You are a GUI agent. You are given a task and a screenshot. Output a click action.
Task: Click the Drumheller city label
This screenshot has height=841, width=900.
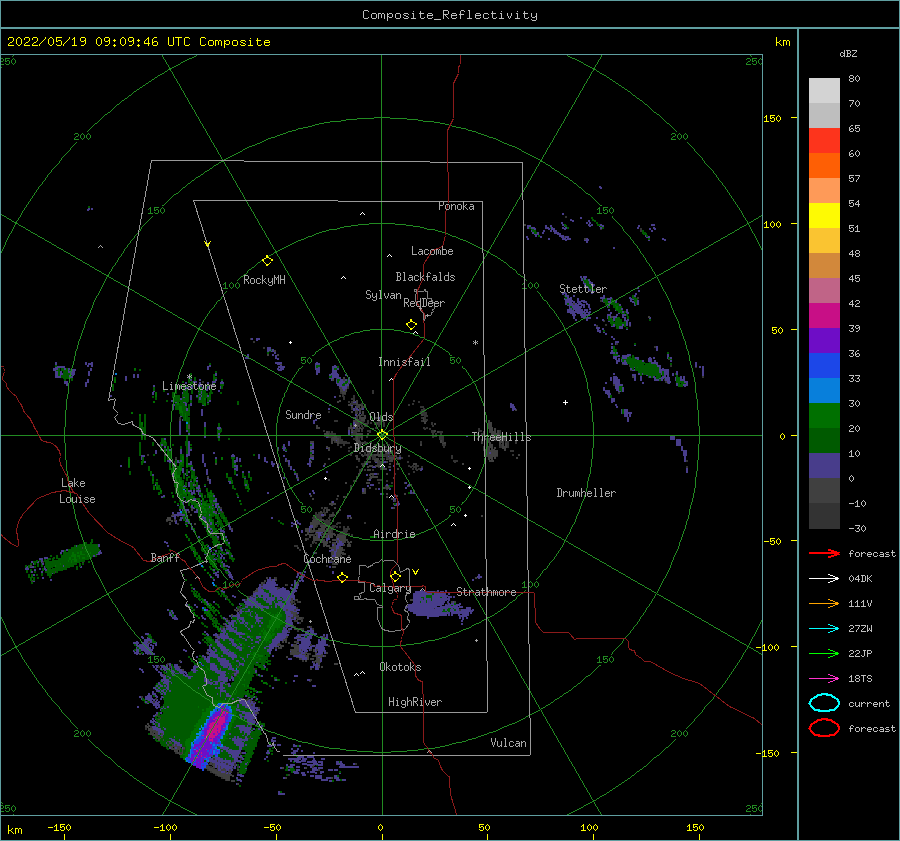(586, 493)
